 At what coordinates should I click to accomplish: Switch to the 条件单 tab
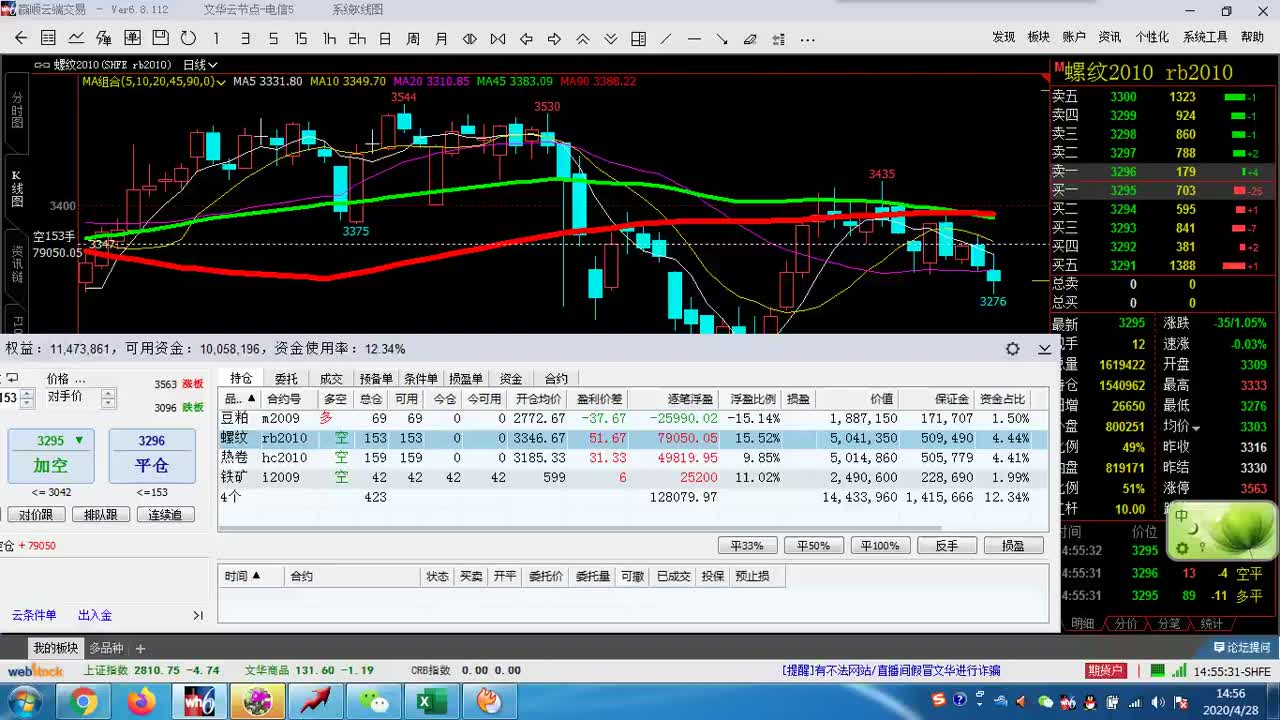click(x=421, y=378)
